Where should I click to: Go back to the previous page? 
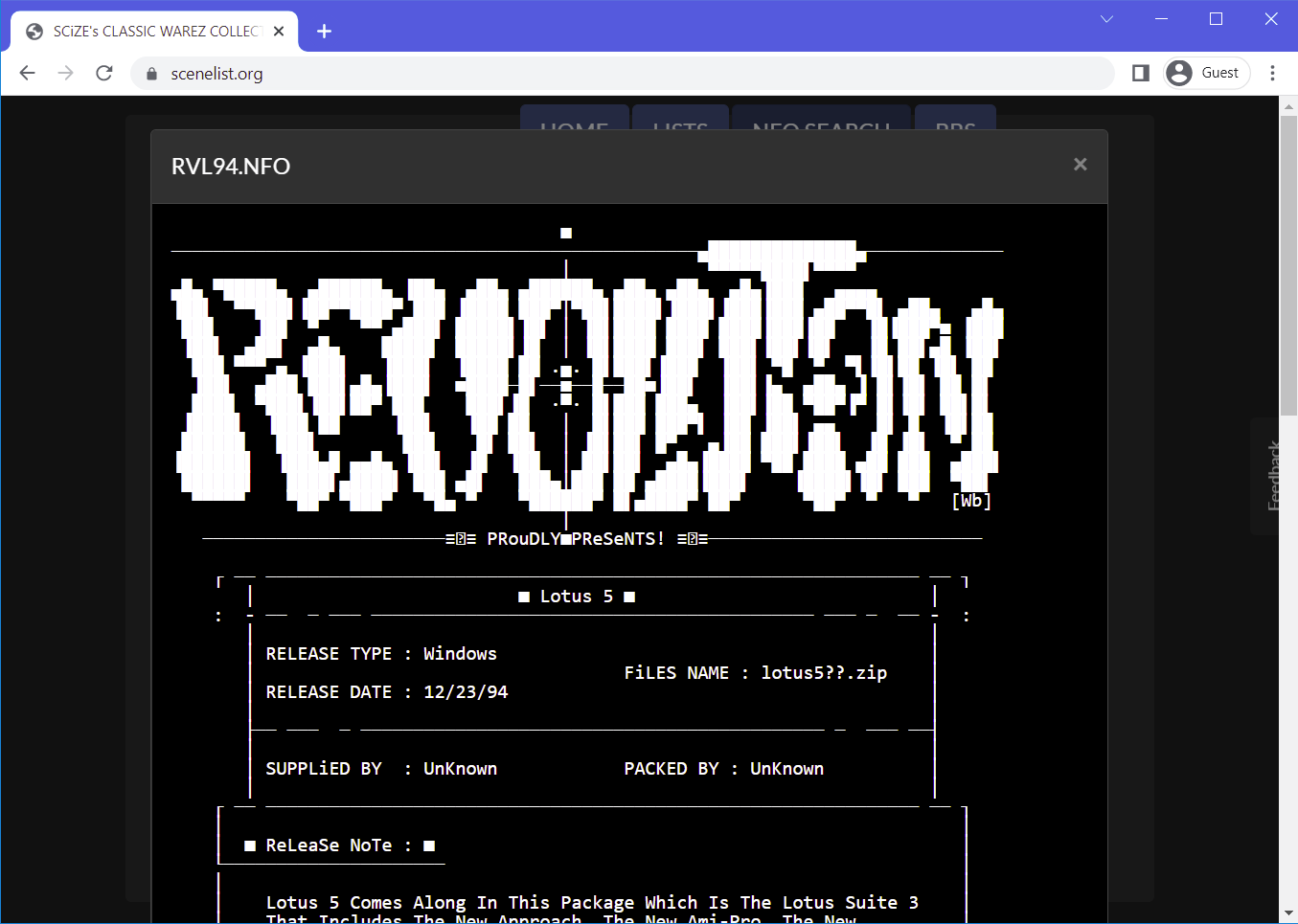click(28, 73)
